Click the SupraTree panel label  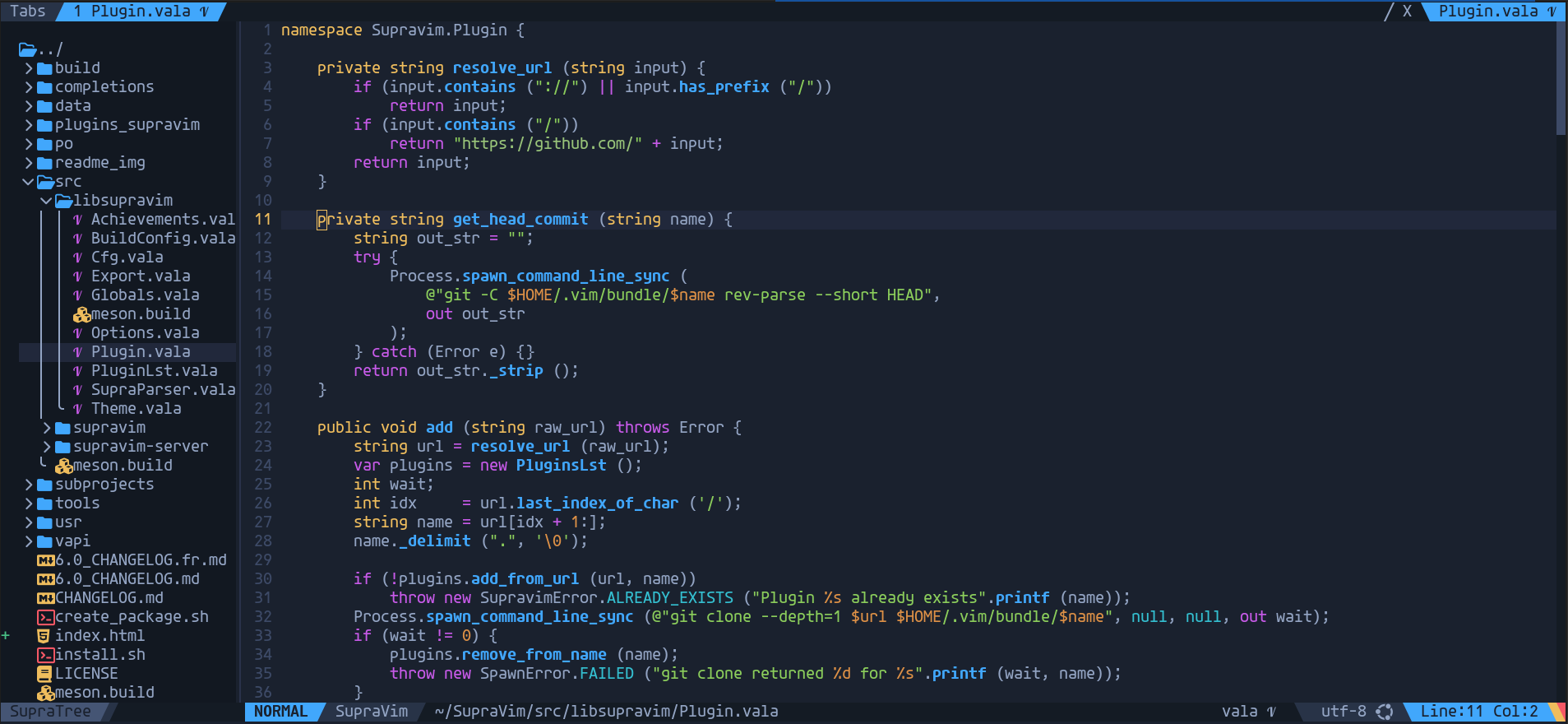50,712
